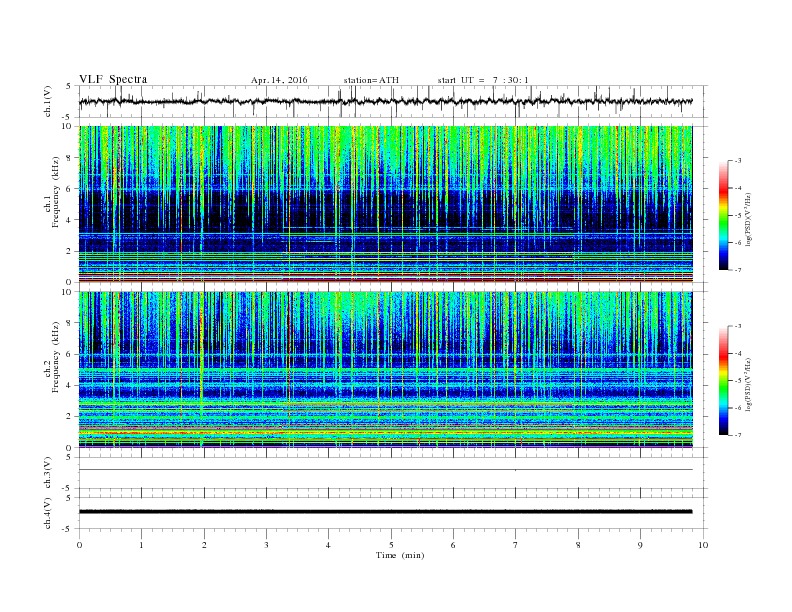Click inside the ch.2 spectrogram panel
This screenshot has width=792, height=612.
[385, 369]
